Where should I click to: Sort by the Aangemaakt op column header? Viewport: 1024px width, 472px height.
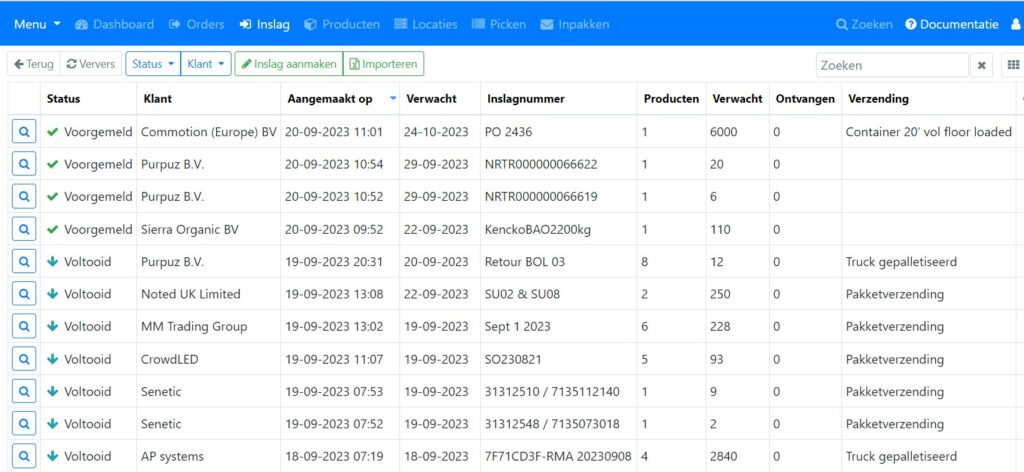(330, 99)
